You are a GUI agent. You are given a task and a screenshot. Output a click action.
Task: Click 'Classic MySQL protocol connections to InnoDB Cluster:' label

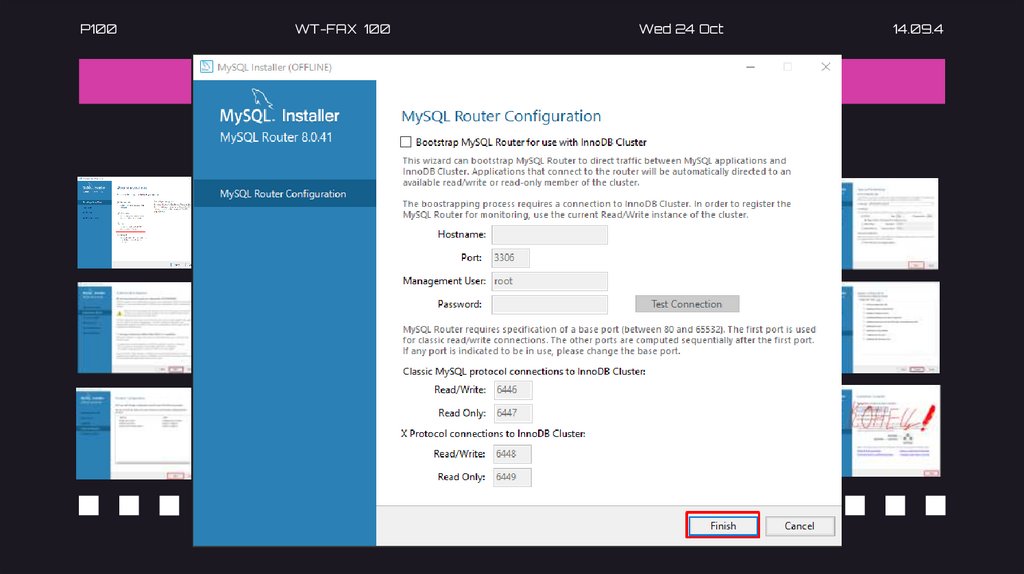(x=524, y=372)
